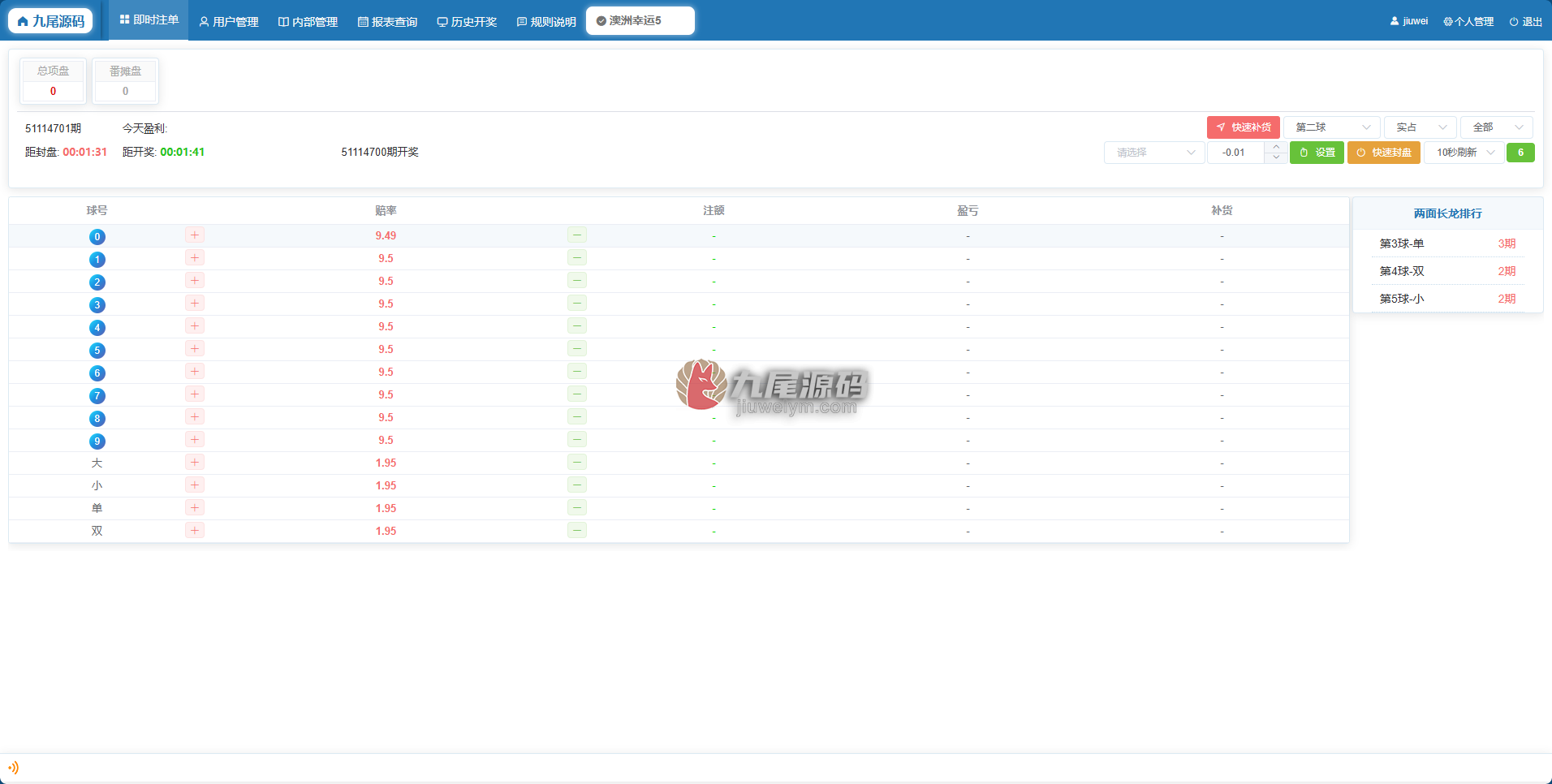Click the green refresh countdown button
The height and width of the screenshot is (784, 1552).
(1520, 153)
